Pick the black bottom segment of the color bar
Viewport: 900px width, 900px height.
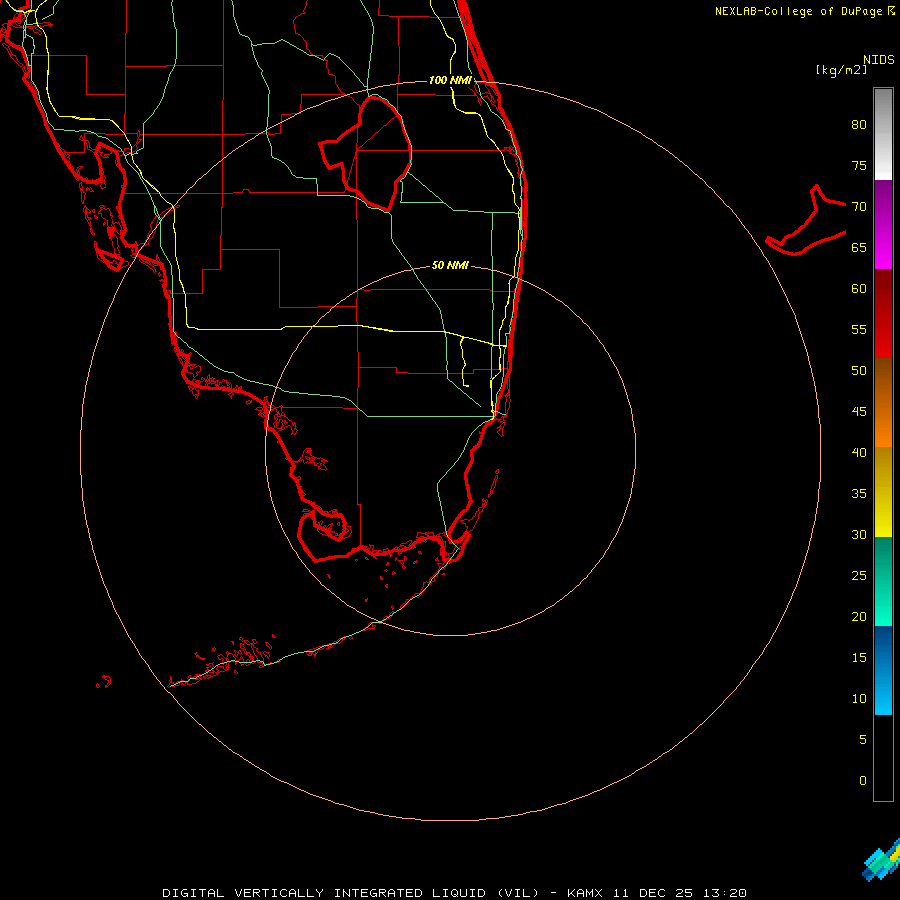tap(883, 757)
